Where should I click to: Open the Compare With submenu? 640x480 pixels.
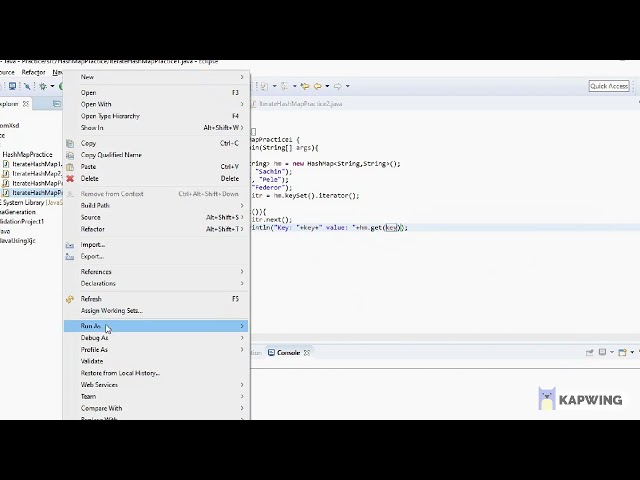pyautogui.click(x=156, y=409)
